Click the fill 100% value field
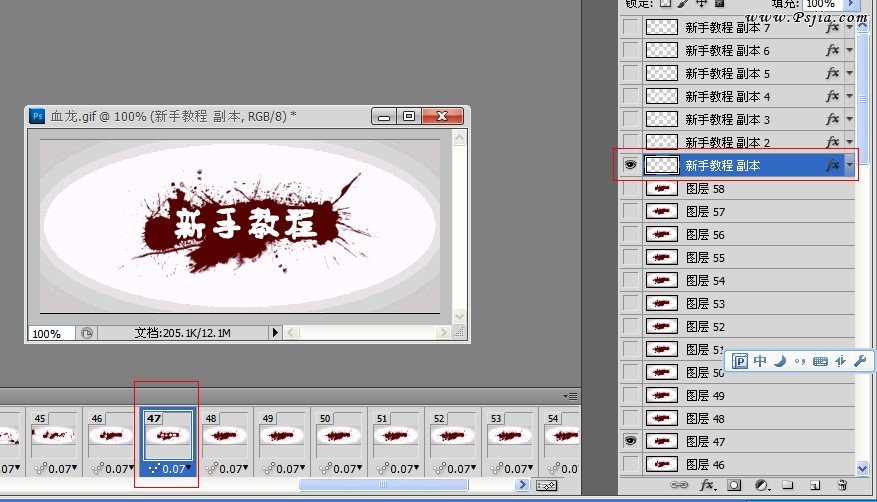The width and height of the screenshot is (877, 502). [x=822, y=3]
